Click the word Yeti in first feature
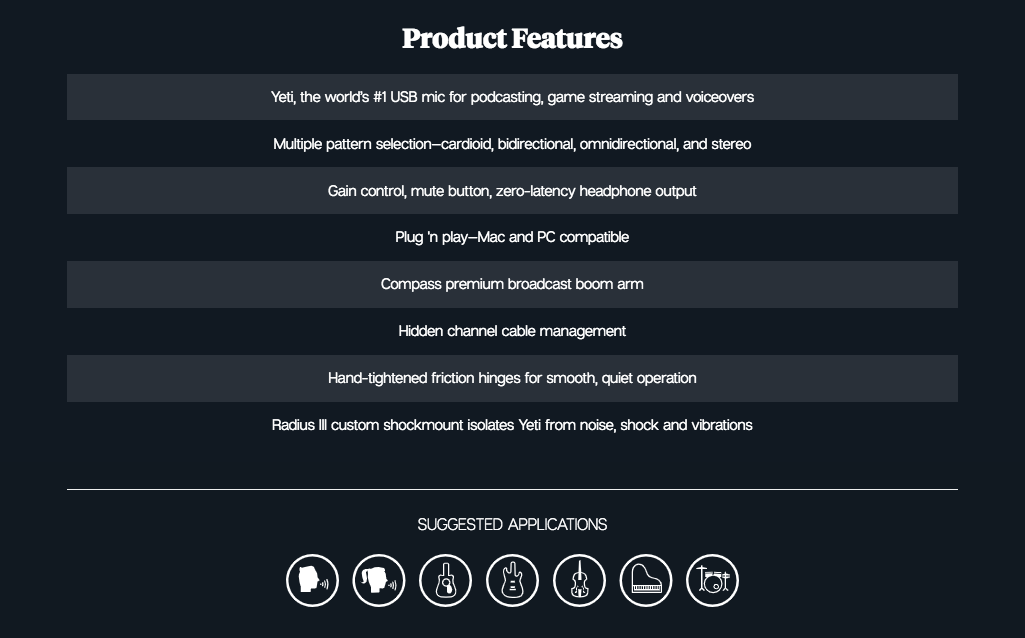This screenshot has width=1025, height=638. (283, 97)
